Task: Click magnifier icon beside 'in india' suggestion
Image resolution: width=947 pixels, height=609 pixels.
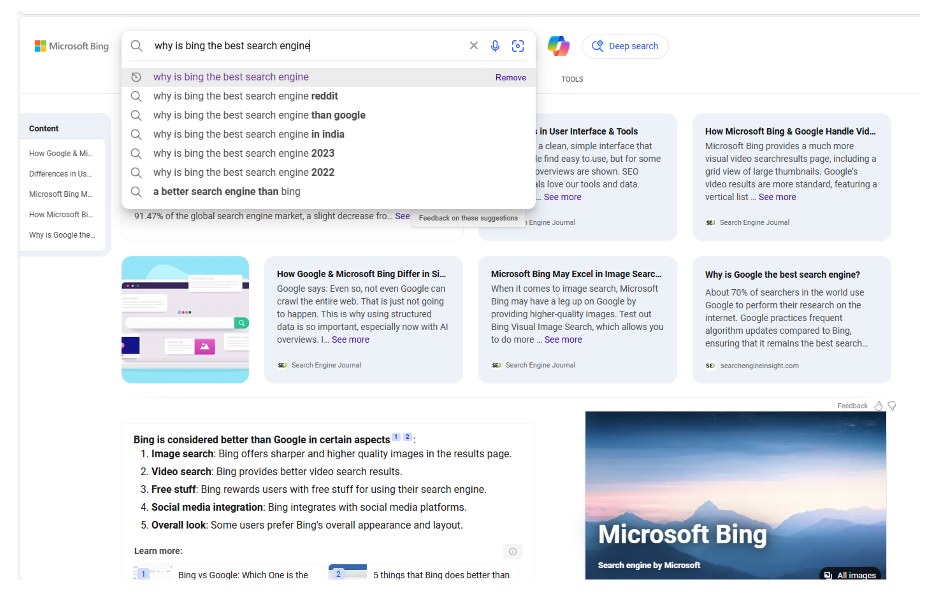Action: coord(136,134)
